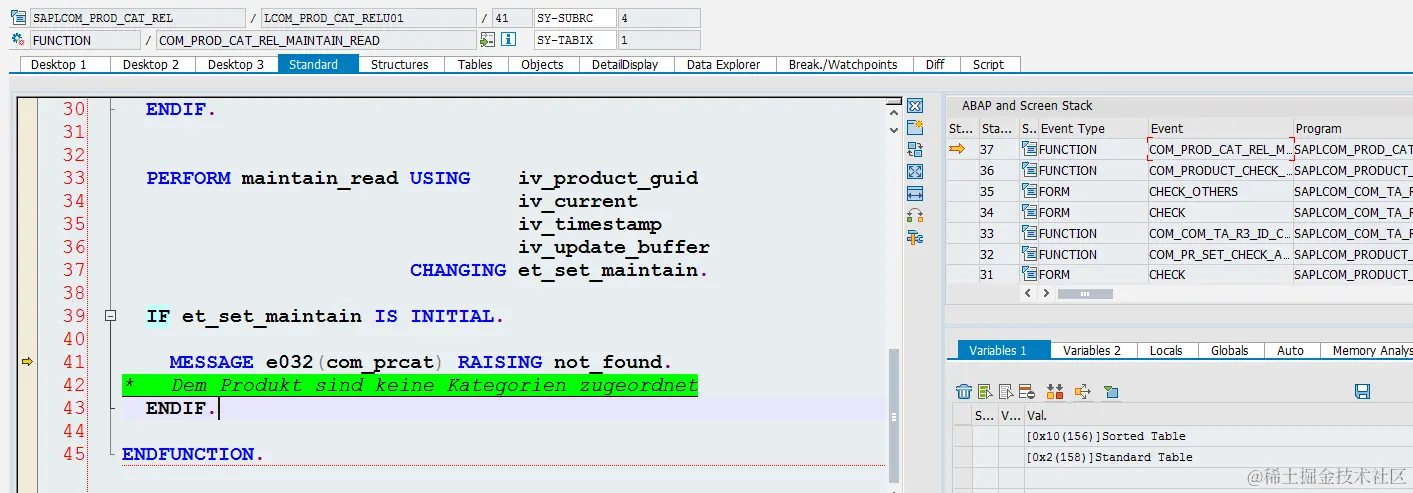Click the stack icon in row 37

[x=1029, y=149]
